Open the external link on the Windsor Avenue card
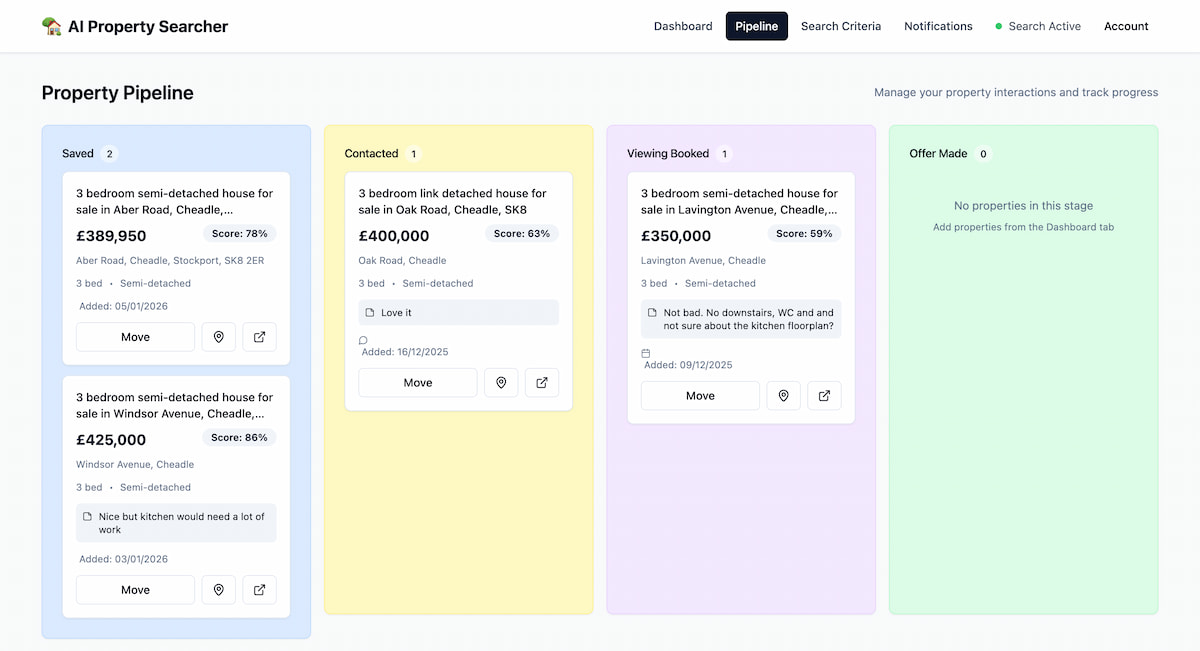This screenshot has height=651, width=1200. [259, 590]
